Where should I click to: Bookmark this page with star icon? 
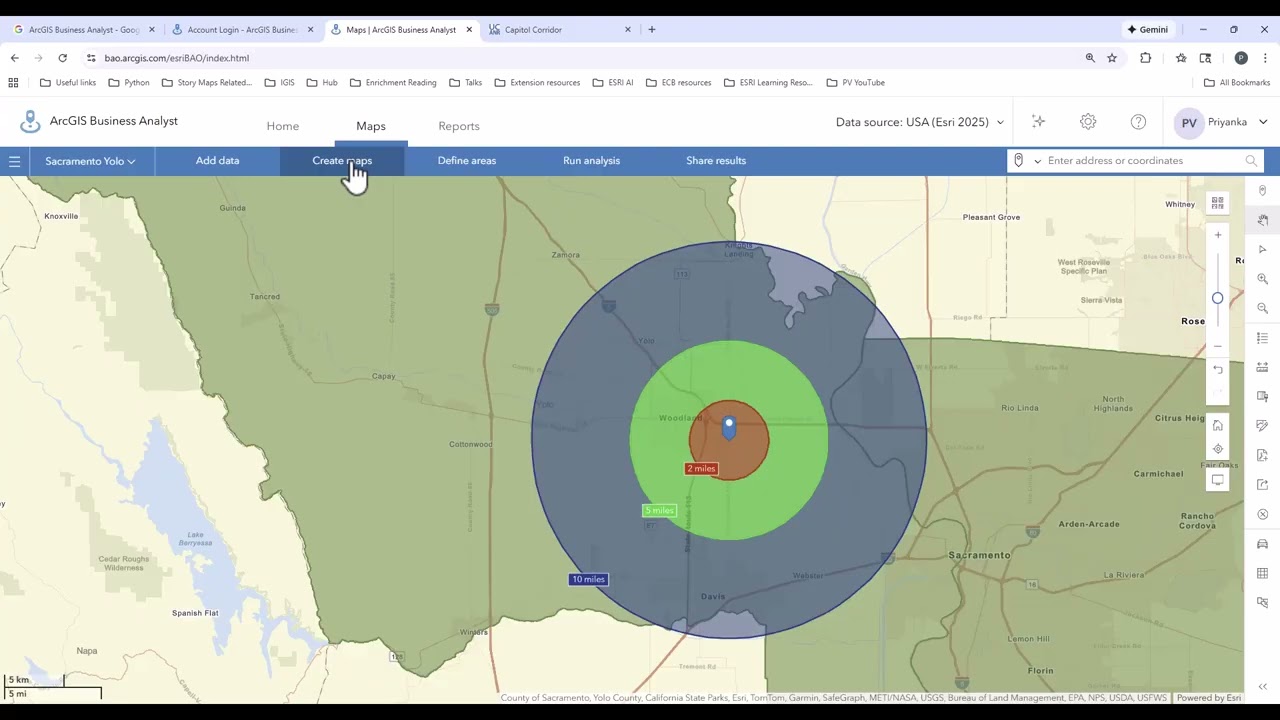tap(1112, 58)
